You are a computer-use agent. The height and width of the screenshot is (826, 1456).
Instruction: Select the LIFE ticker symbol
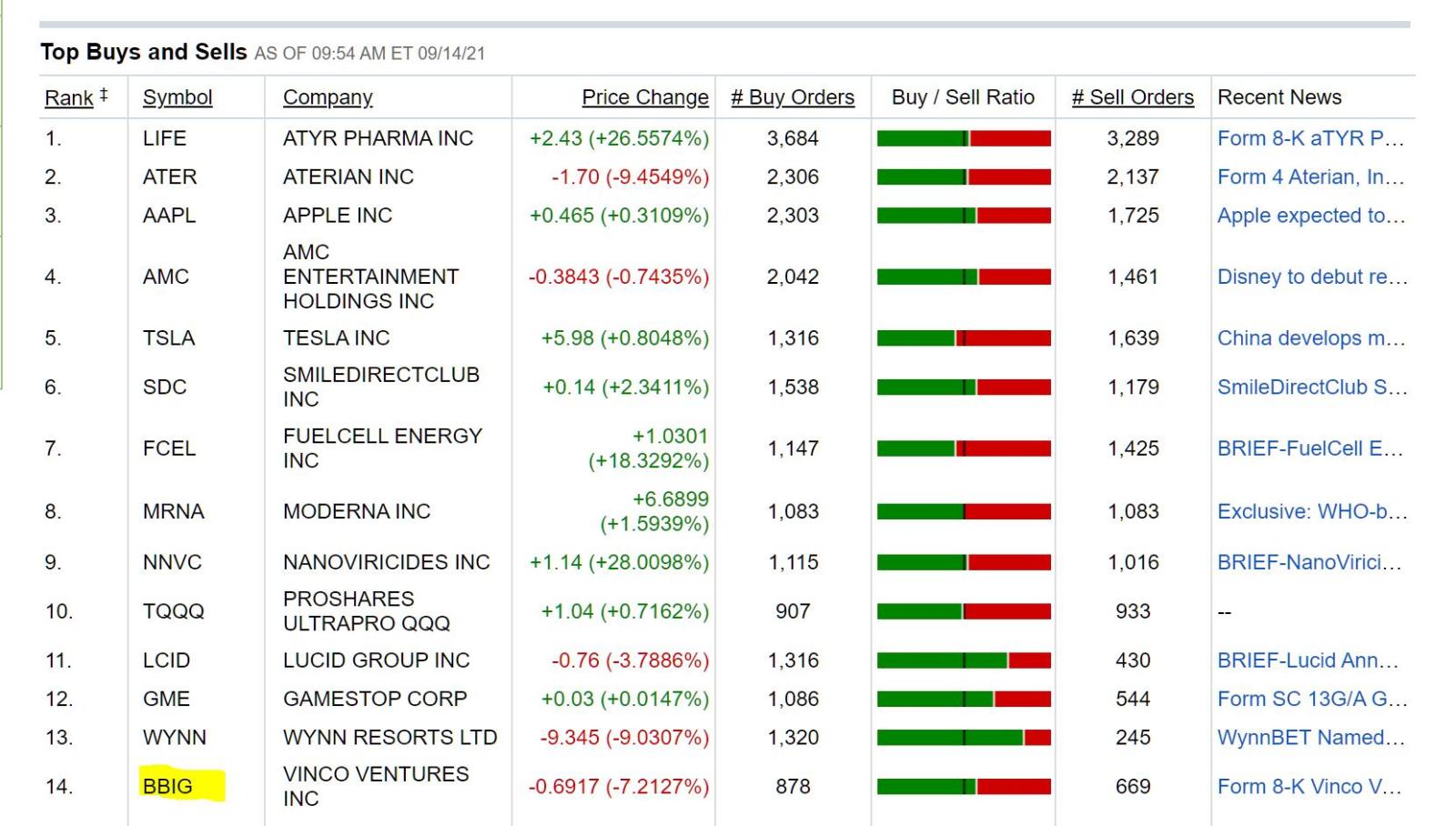click(165, 138)
